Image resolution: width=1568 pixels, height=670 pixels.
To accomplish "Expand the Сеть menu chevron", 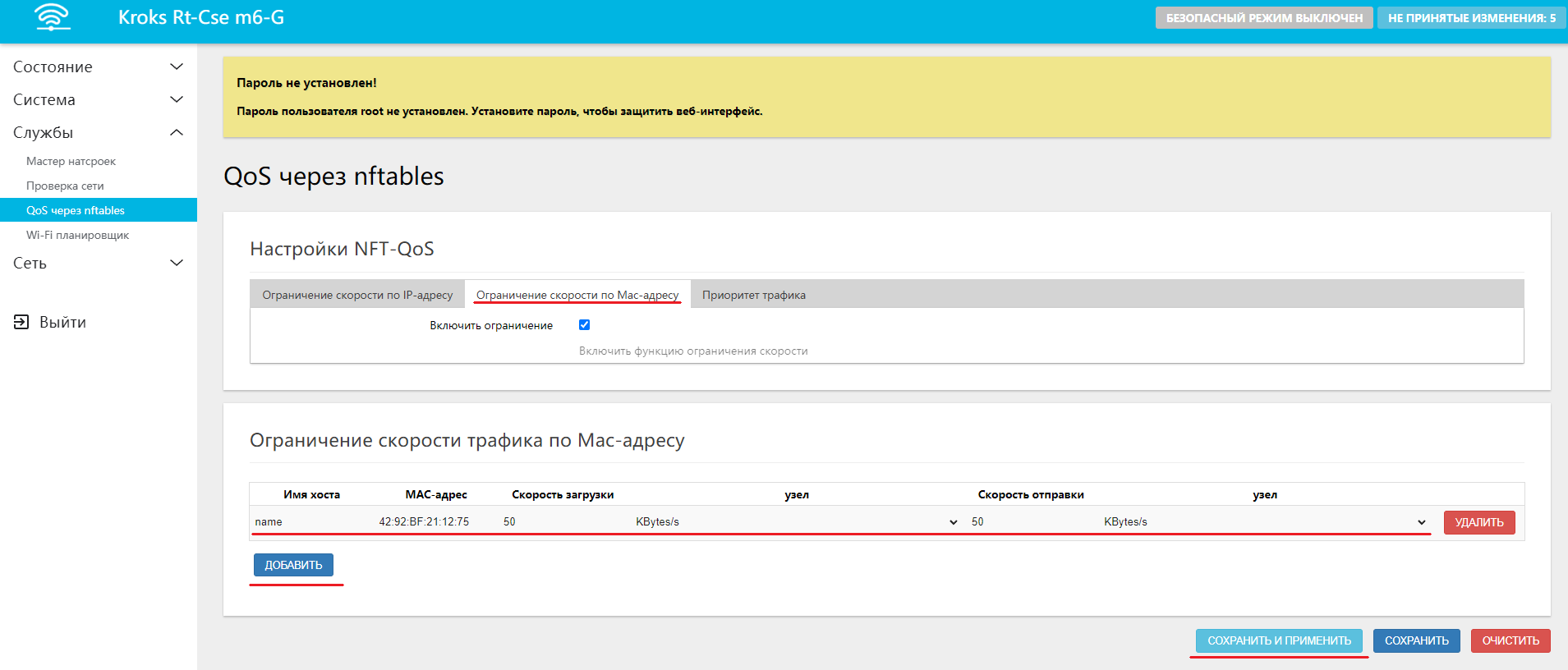I will [176, 263].
